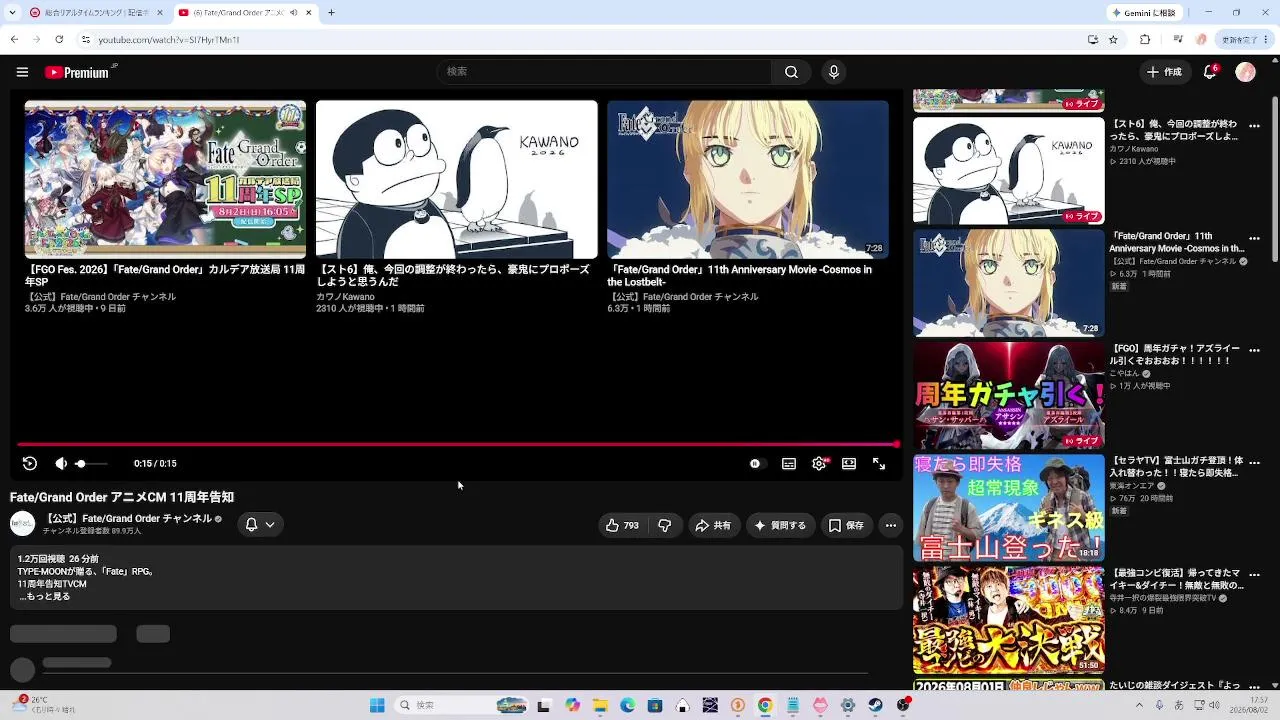Mute the video using the speaker icon
1280x720 pixels.
[61, 463]
